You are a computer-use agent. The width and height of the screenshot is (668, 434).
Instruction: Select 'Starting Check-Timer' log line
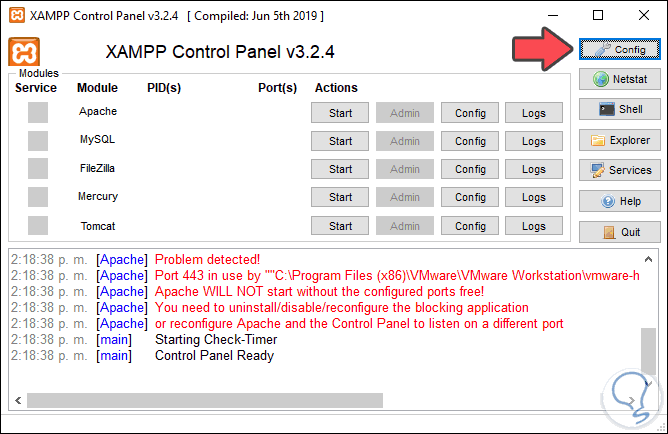pos(216,339)
